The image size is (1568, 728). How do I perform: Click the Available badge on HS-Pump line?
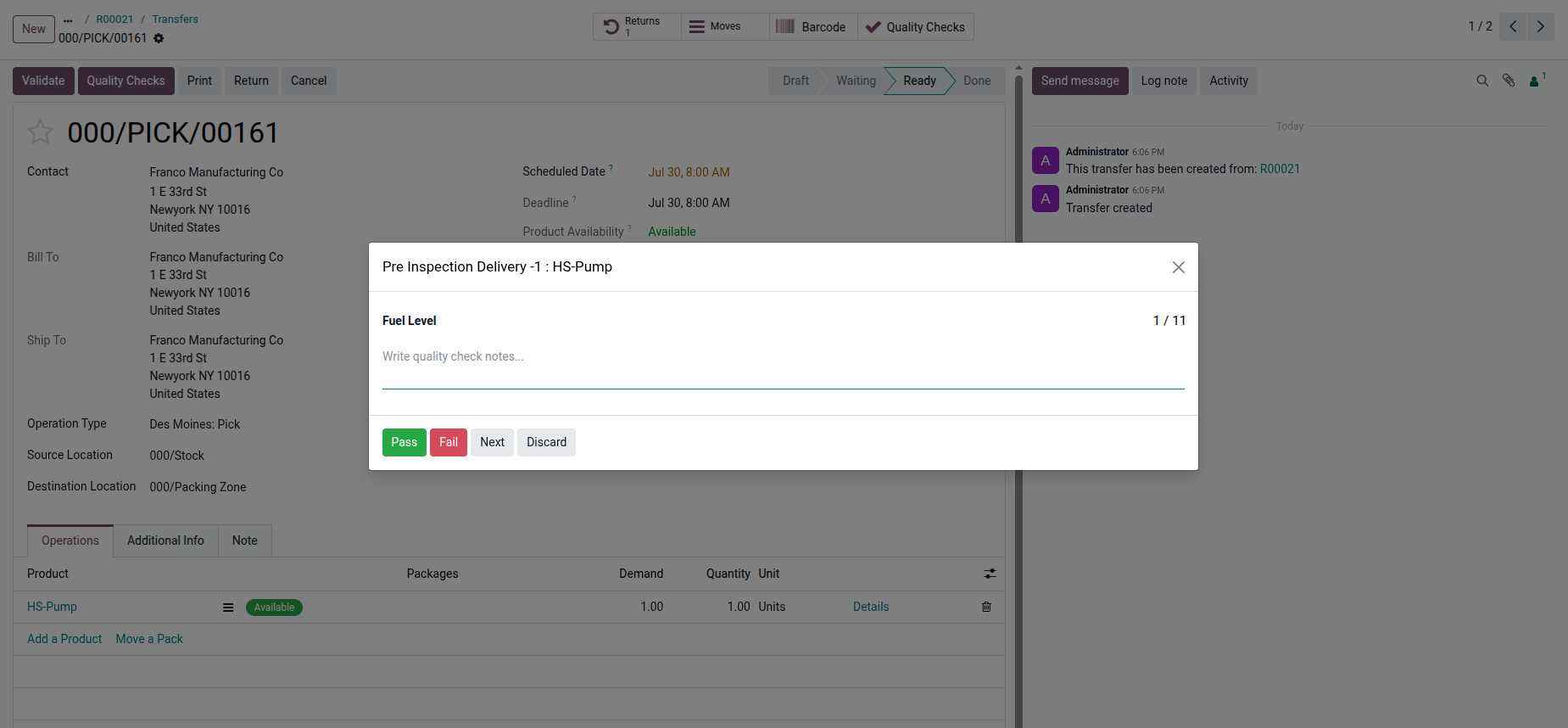274,608
